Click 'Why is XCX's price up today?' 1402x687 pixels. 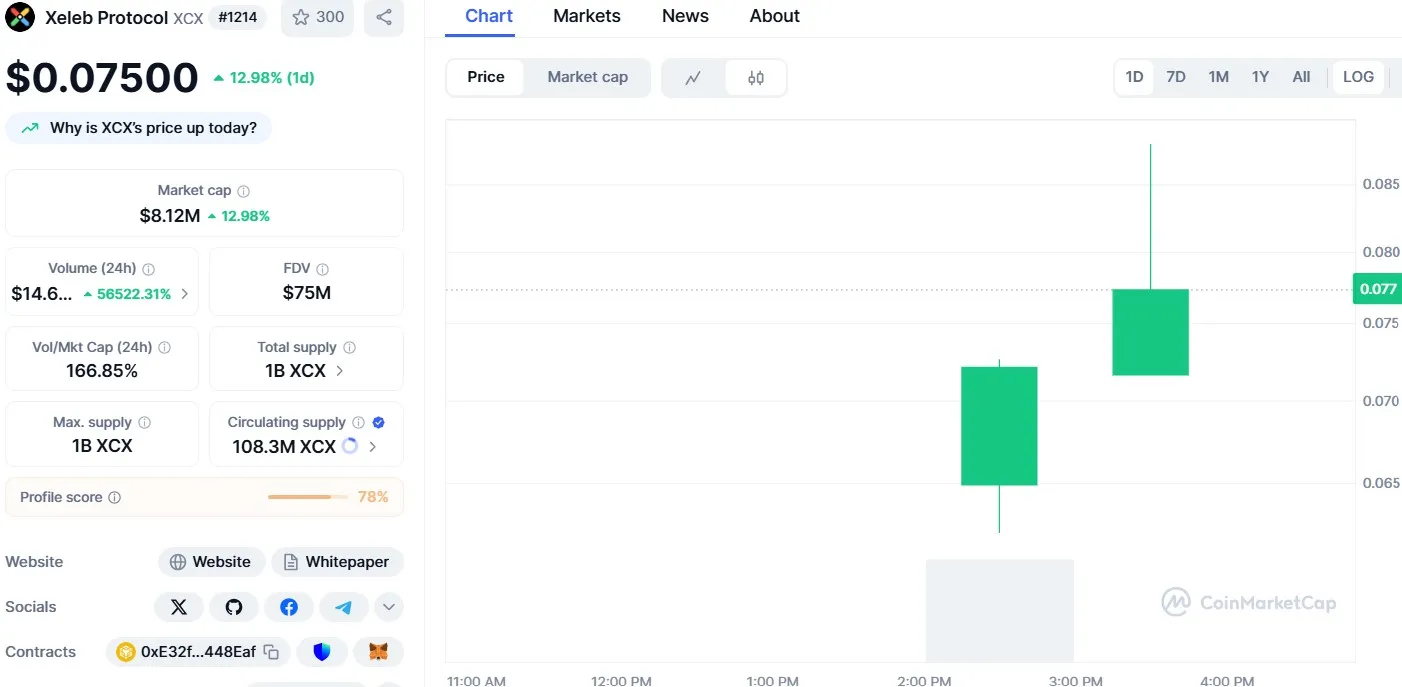139,128
